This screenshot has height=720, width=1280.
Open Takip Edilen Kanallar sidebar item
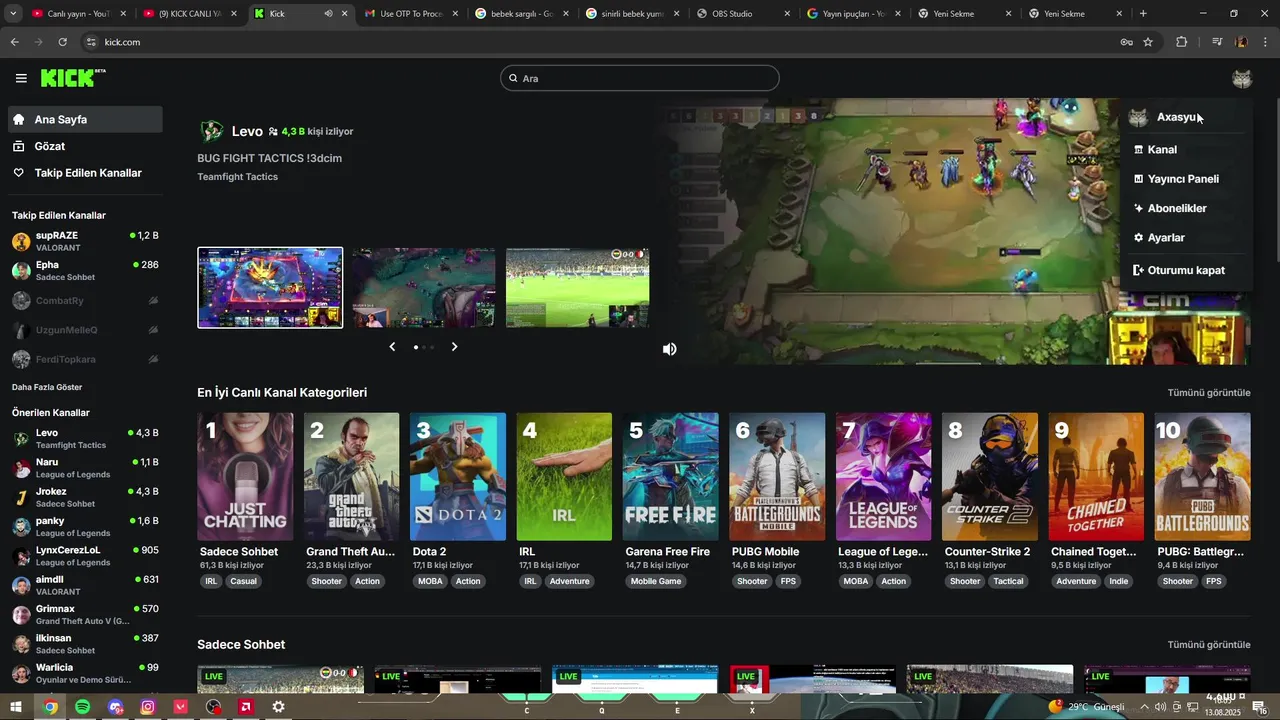pos(85,173)
